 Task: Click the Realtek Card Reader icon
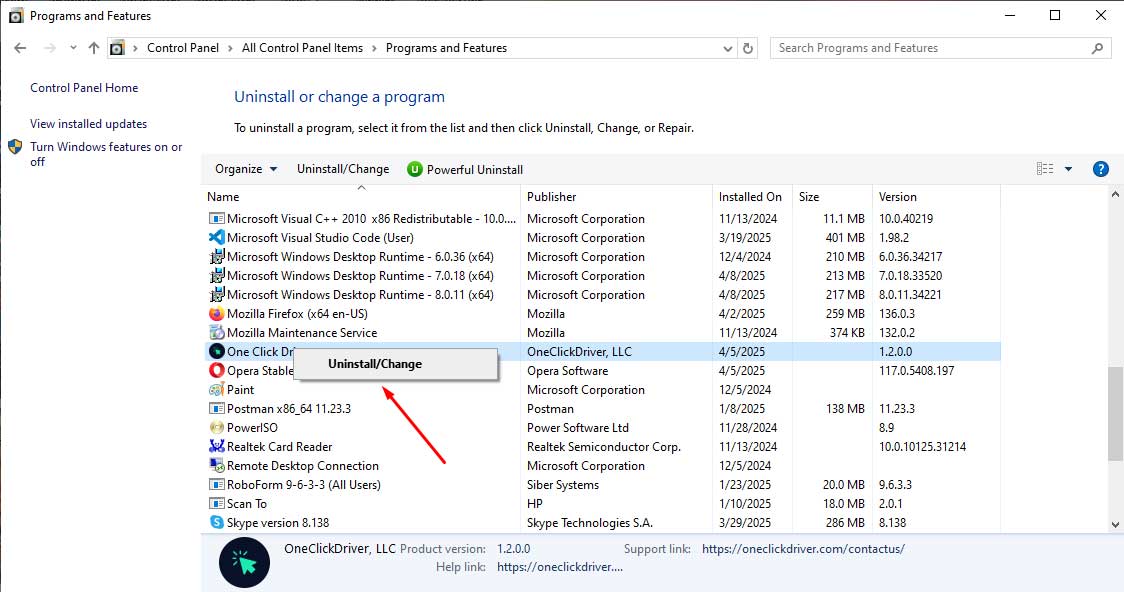[x=216, y=447]
